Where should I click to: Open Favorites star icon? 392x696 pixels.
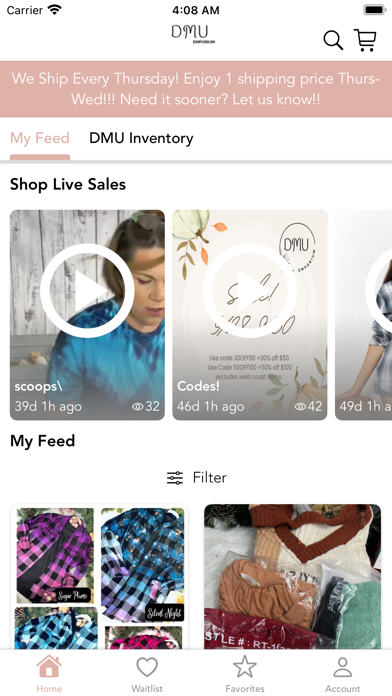click(x=245, y=673)
